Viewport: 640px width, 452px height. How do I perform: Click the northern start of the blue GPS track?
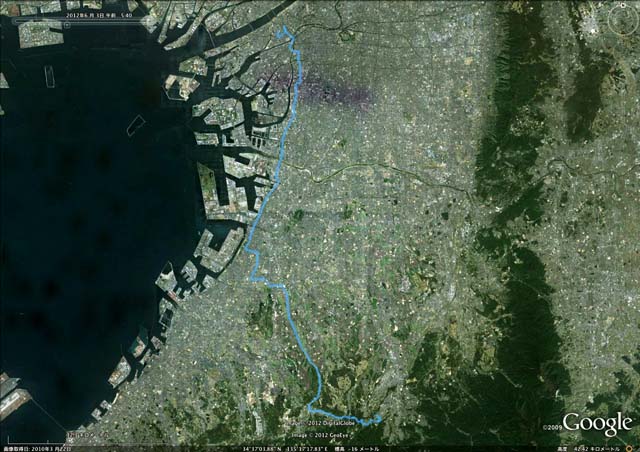click(284, 27)
